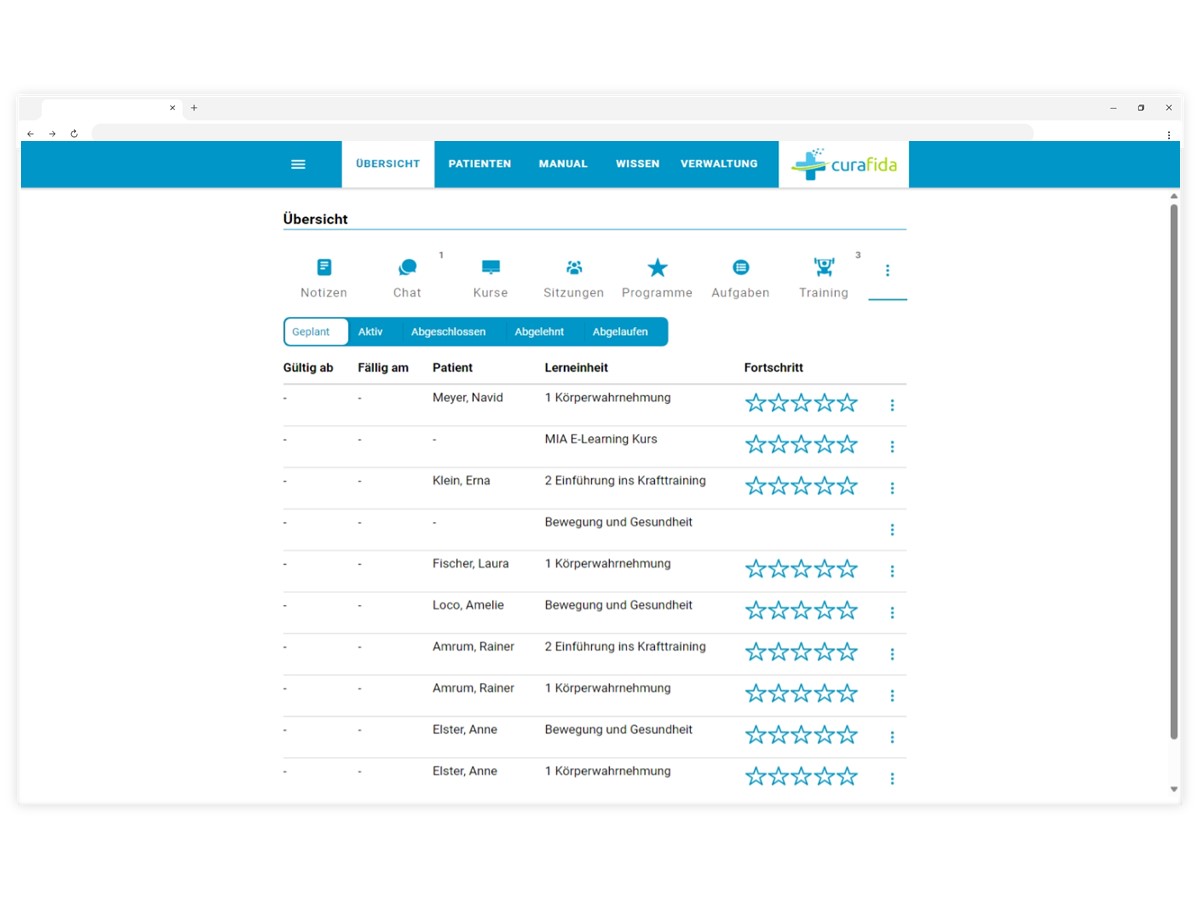
Task: Open row options for Klein, Erna
Action: [x=892, y=488]
